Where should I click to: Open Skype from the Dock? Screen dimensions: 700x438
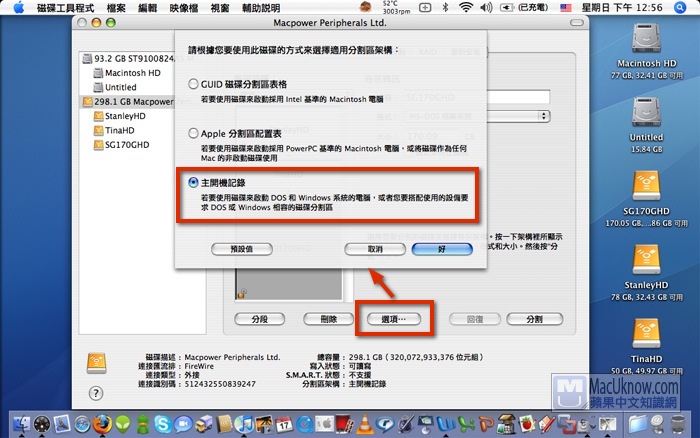(163, 424)
